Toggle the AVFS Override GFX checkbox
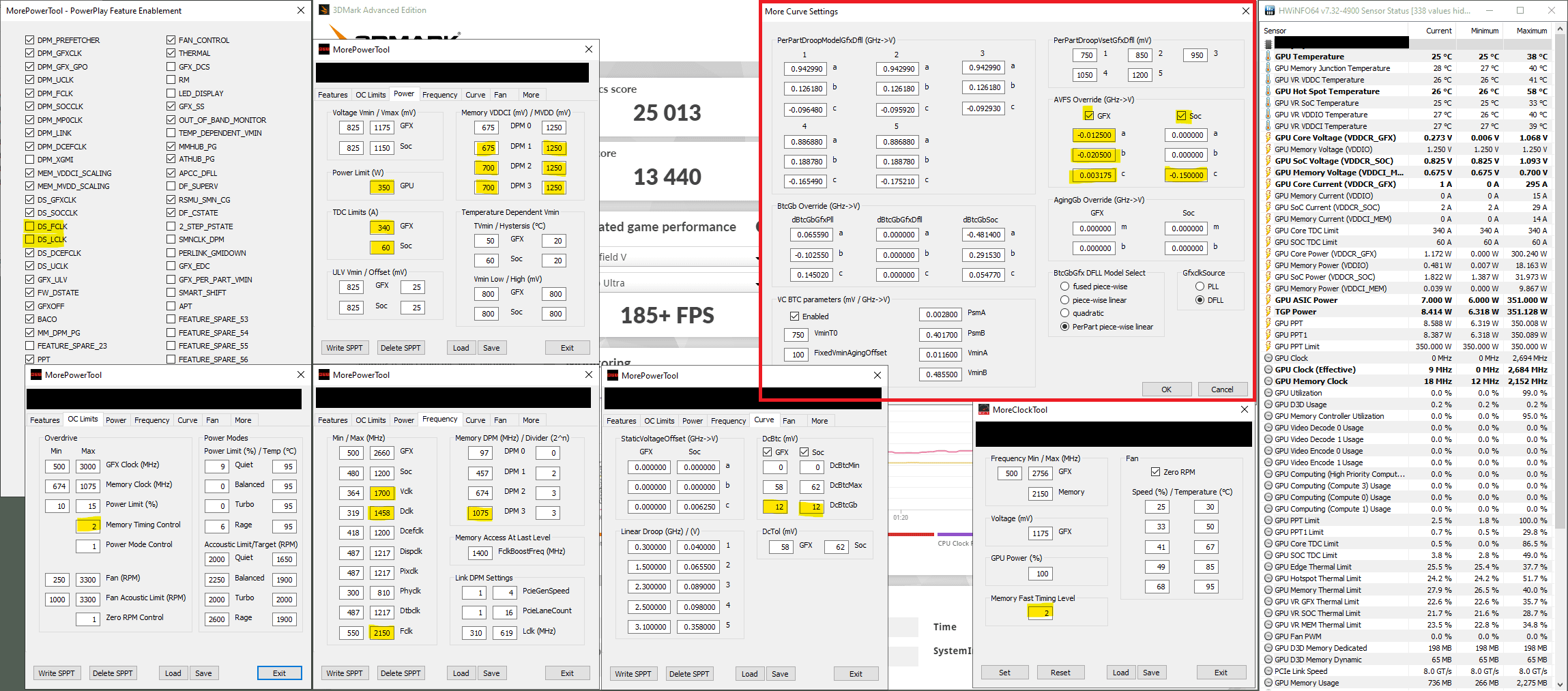Viewport: 1568px width, 691px height. (x=1088, y=115)
